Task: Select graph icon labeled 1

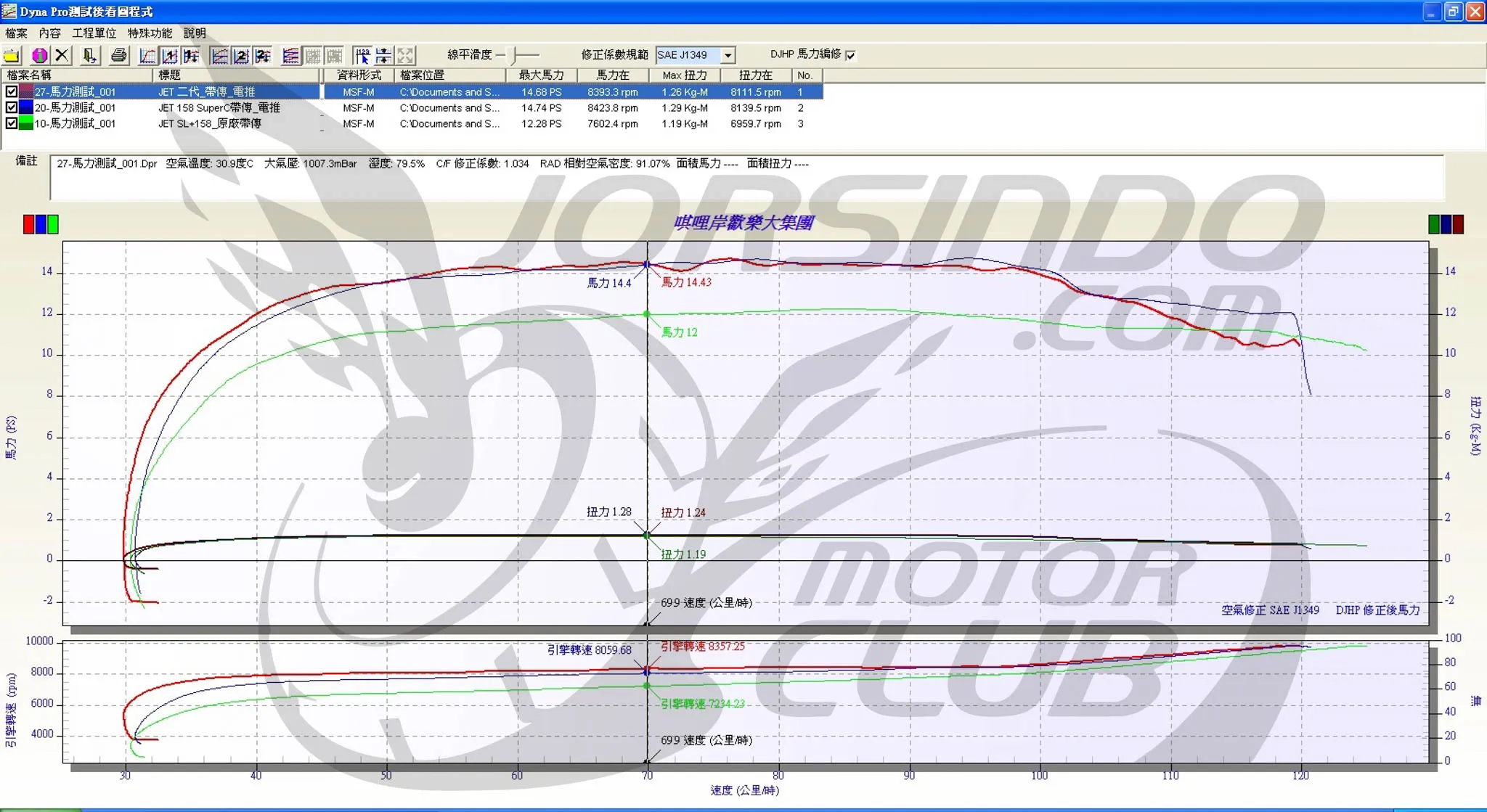Action: 169,55
